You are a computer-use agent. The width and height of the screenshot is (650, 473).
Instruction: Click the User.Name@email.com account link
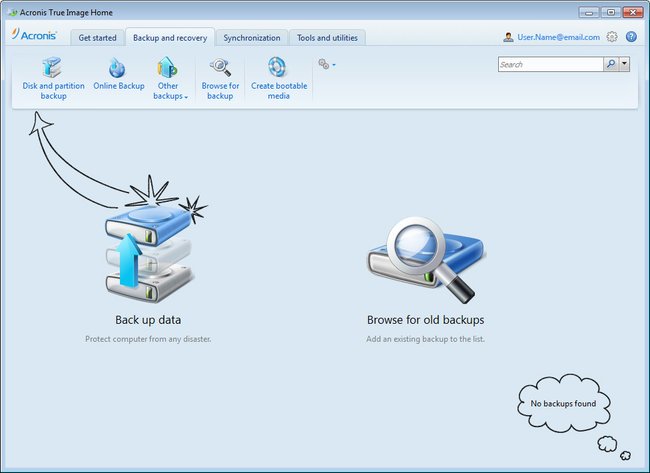(x=558, y=37)
